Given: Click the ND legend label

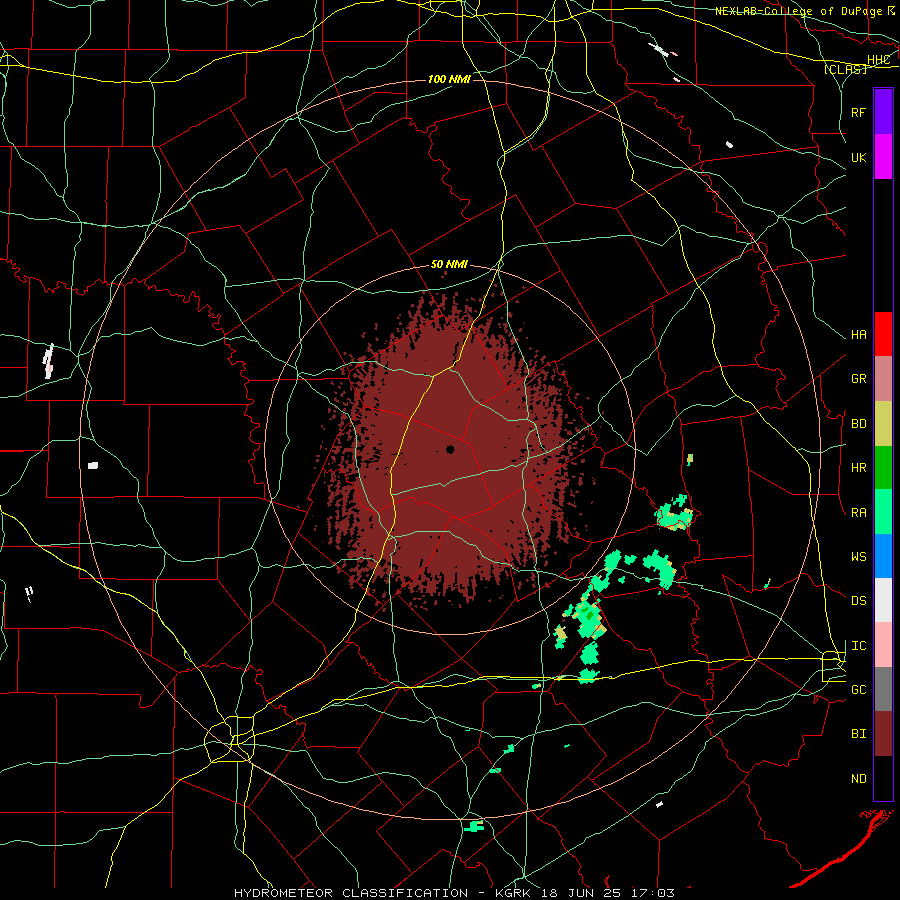Looking at the screenshot, I should coord(858,779).
